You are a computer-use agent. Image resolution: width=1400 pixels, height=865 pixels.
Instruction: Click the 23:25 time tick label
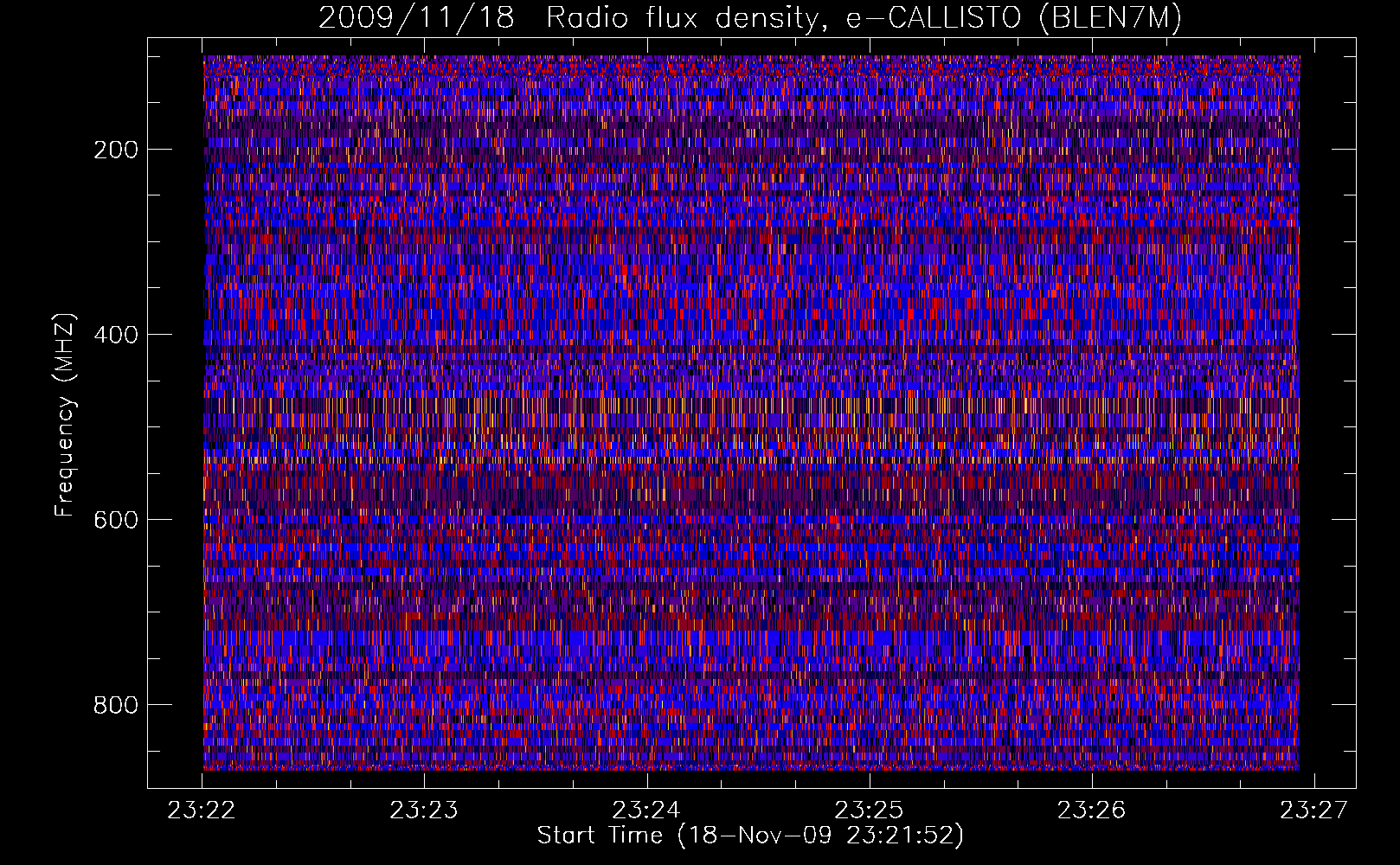tap(869, 810)
